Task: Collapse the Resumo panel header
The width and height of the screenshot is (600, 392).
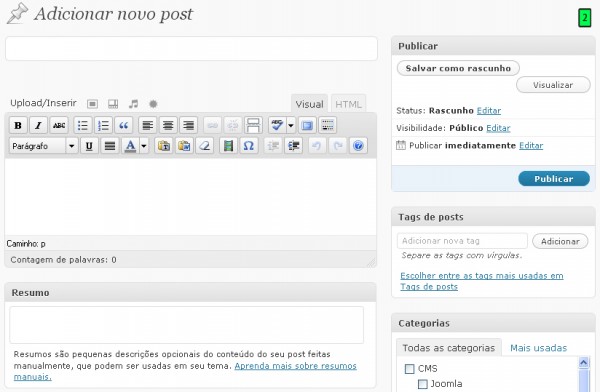Action: point(190,292)
